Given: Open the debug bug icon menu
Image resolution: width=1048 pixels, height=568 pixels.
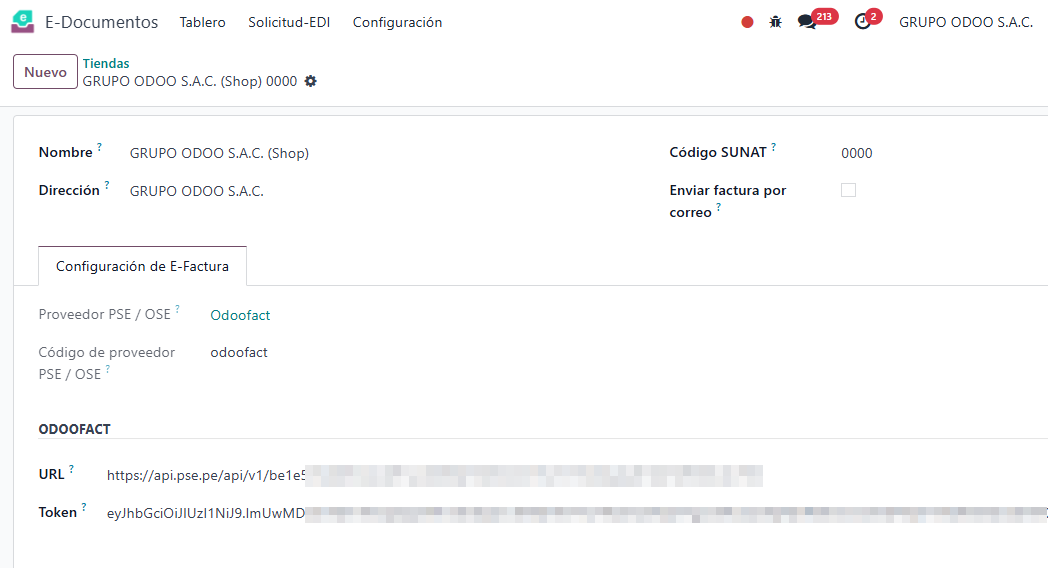Looking at the screenshot, I should tap(775, 22).
